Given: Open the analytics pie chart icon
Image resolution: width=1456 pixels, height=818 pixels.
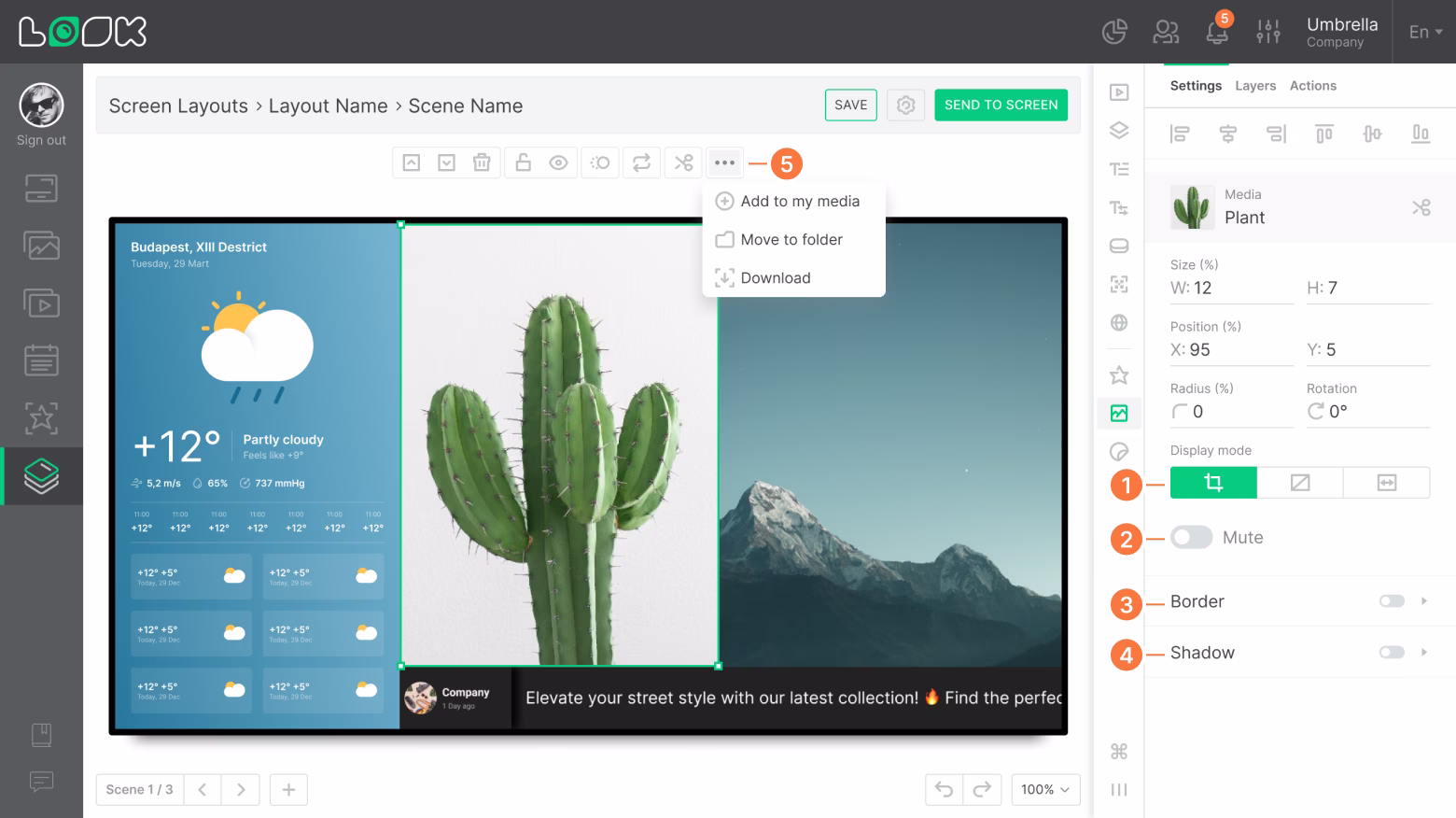Looking at the screenshot, I should 1114,32.
